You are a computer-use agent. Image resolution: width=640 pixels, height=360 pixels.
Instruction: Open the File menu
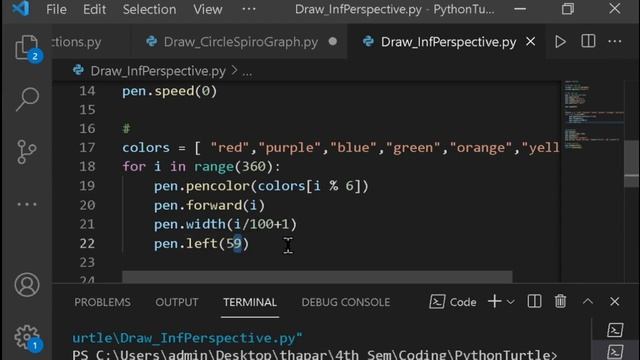coord(56,9)
